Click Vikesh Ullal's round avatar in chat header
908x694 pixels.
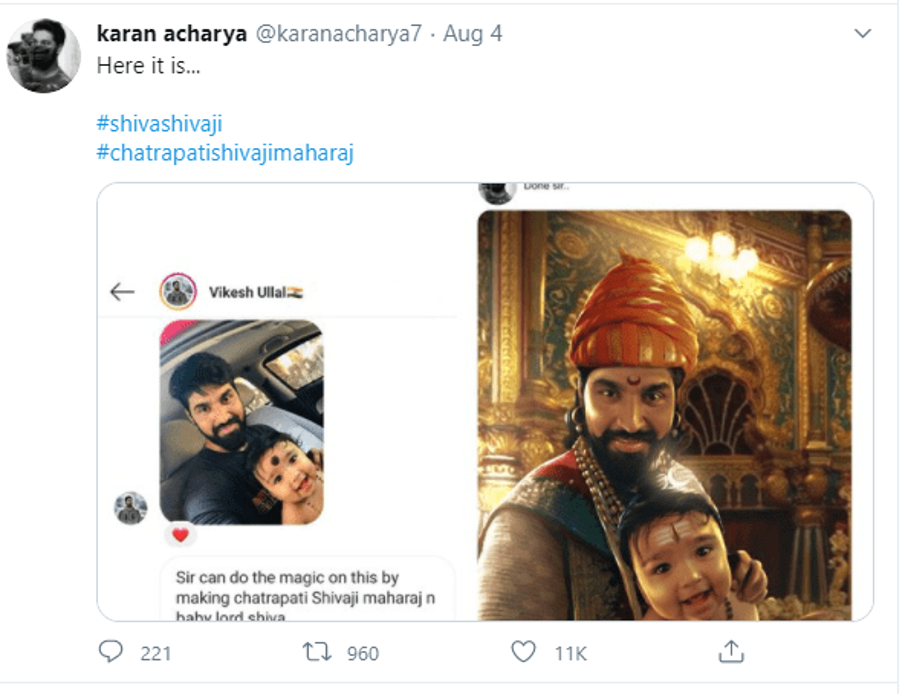pos(178,292)
